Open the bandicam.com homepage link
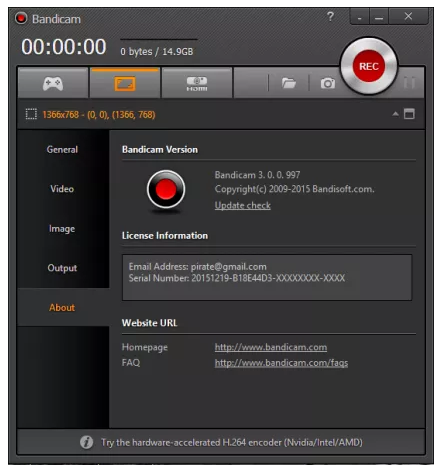Image resolution: width=441 pixels, height=473 pixels. [x=271, y=347]
